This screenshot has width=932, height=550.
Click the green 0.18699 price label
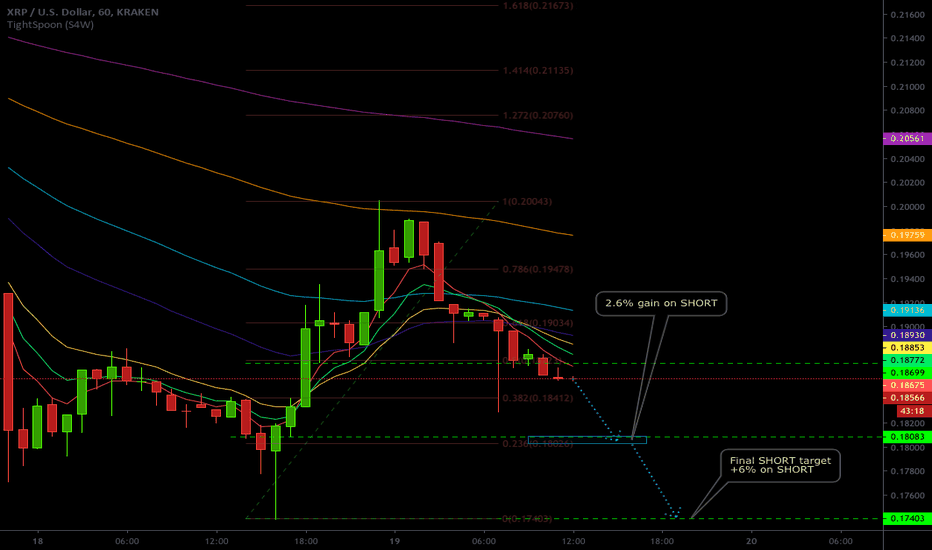pyautogui.click(x=908, y=373)
